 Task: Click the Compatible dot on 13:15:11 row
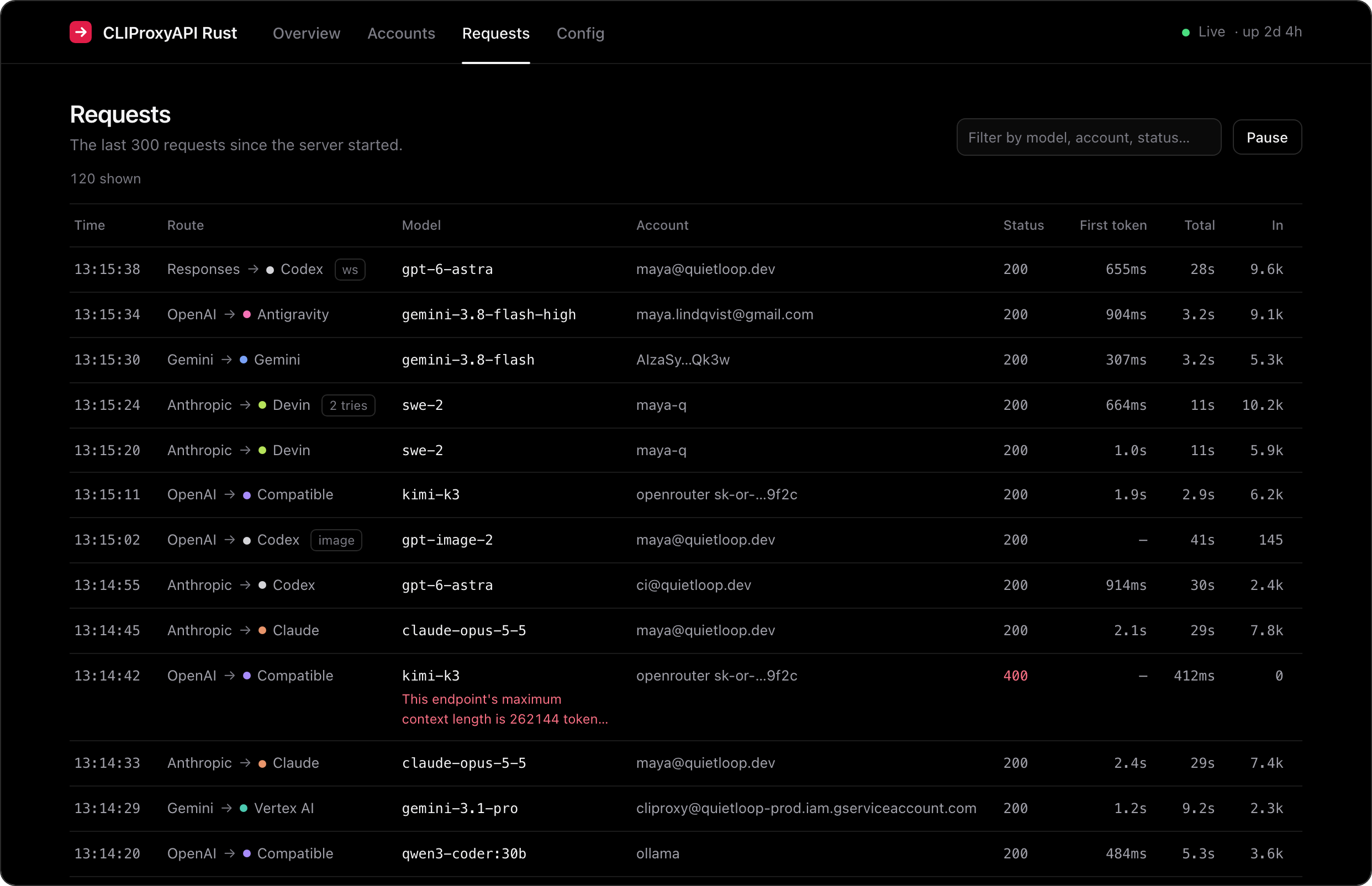[247, 495]
